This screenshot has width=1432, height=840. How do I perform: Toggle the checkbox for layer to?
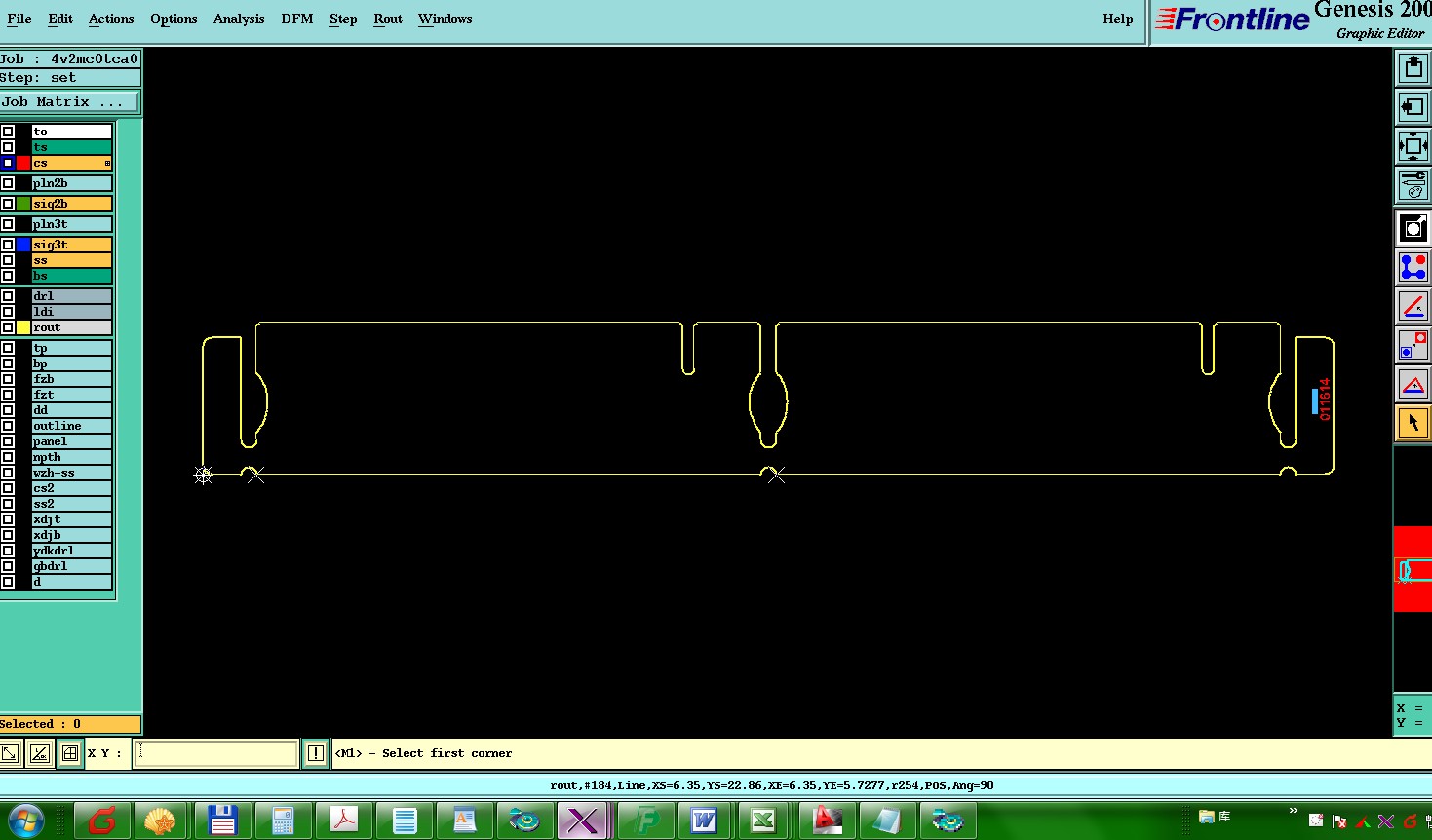[8, 132]
